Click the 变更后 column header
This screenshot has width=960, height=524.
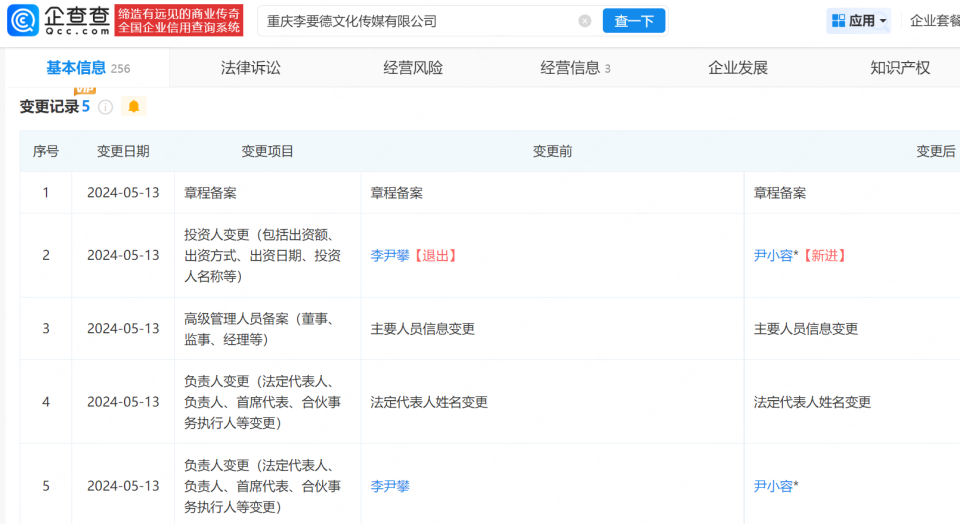pos(936,151)
